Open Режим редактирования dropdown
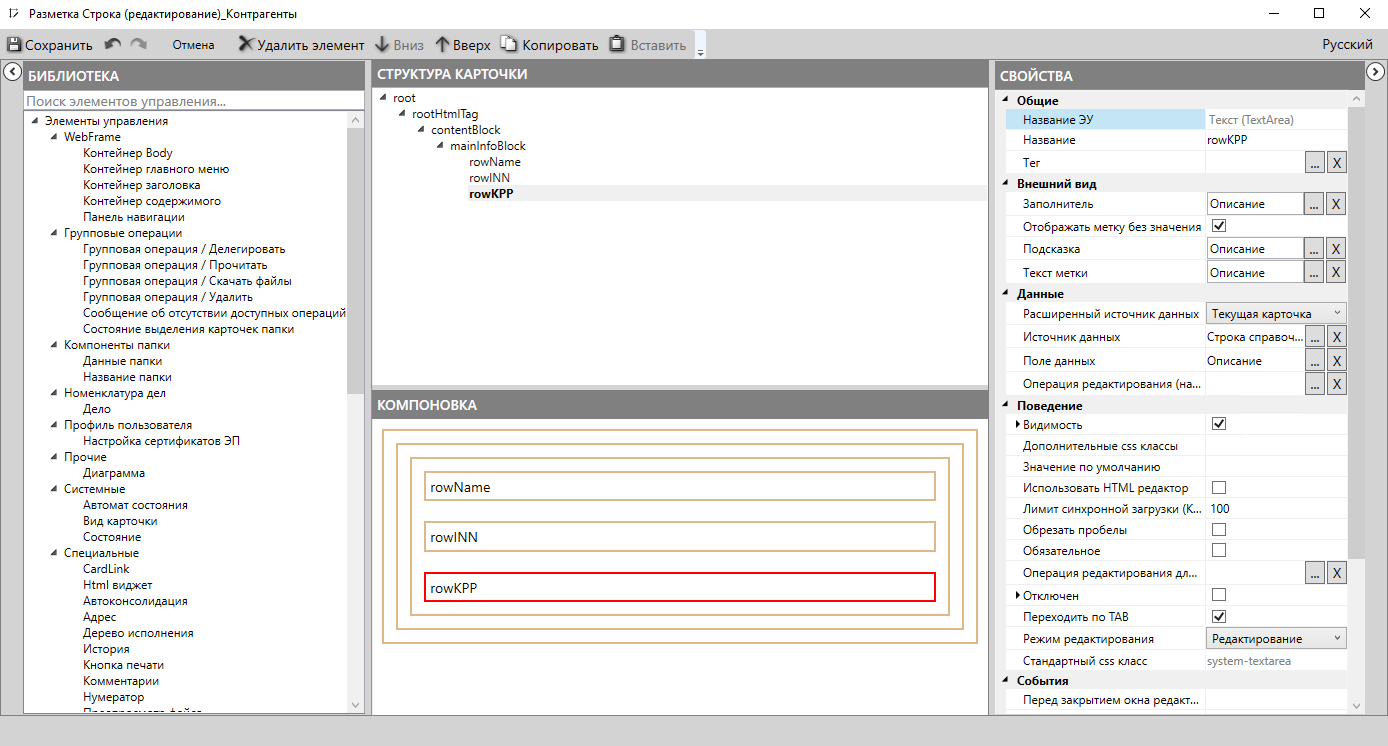This screenshot has height=746, width=1388. click(1276, 638)
